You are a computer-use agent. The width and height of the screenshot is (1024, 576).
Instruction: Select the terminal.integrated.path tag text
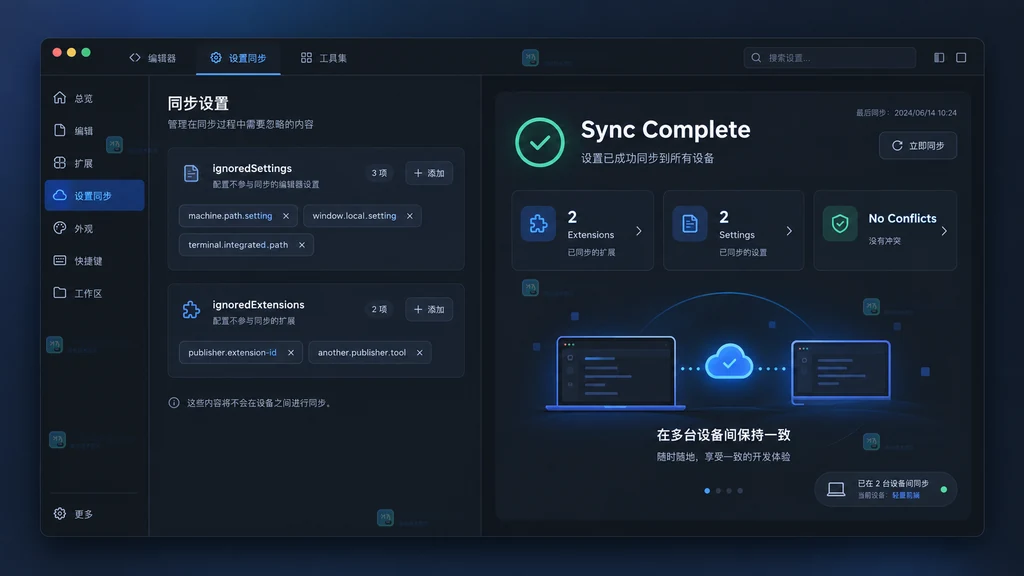point(238,245)
